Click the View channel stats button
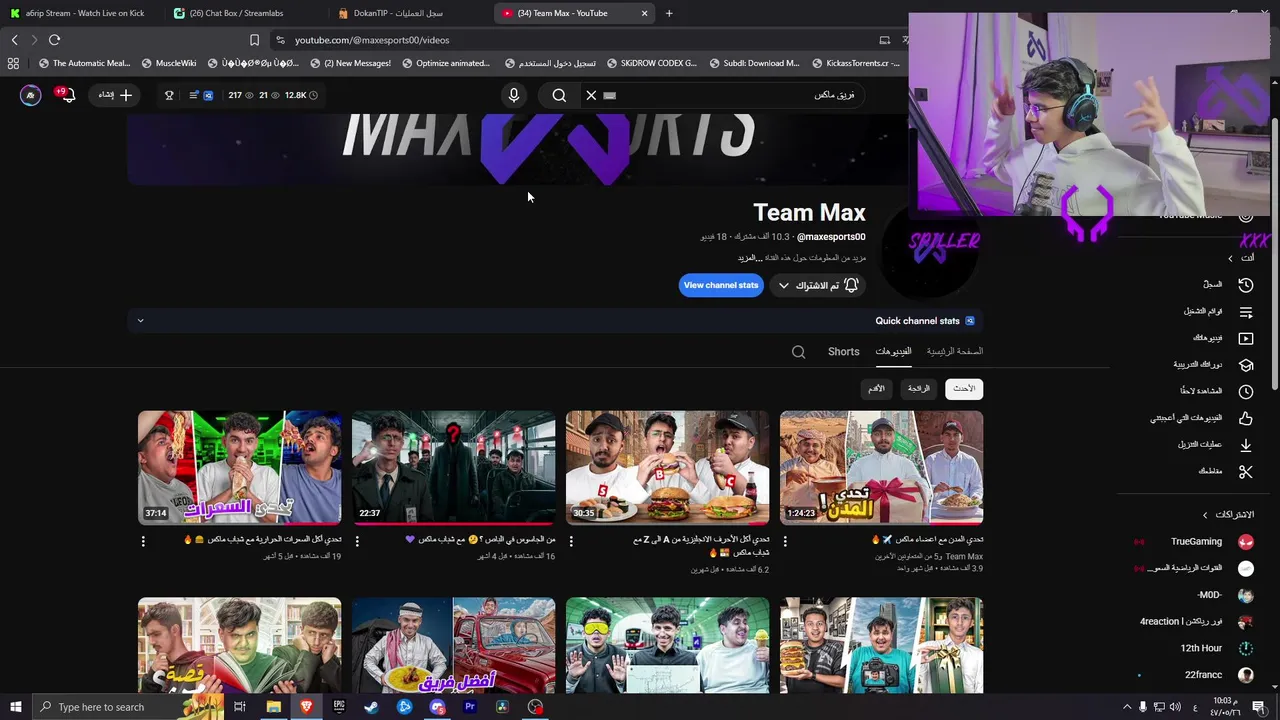1280x720 pixels. tap(721, 285)
